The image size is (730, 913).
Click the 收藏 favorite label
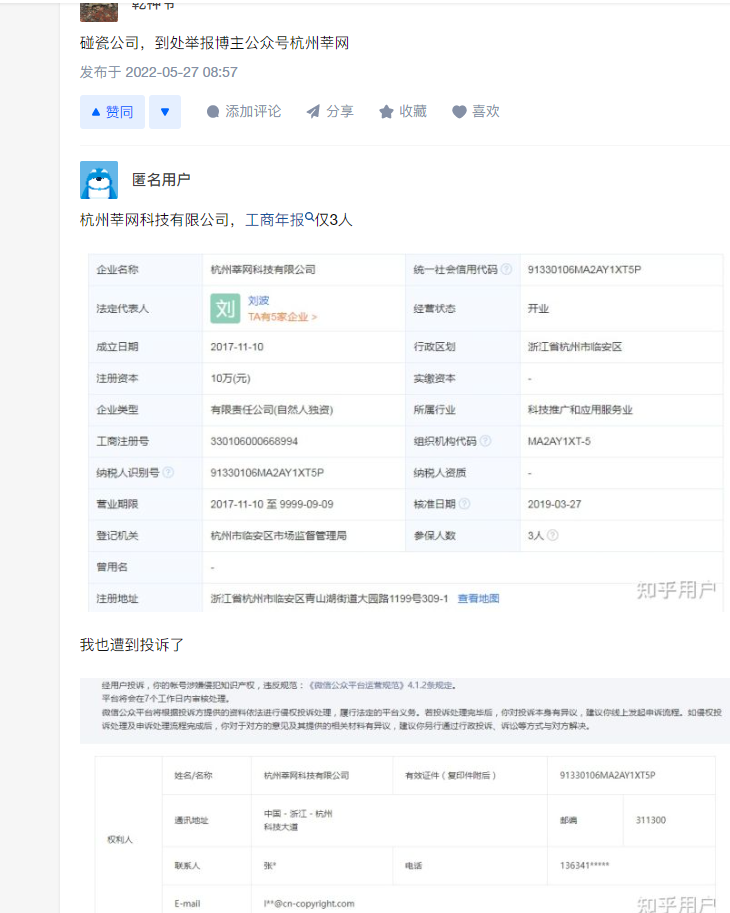(413, 111)
